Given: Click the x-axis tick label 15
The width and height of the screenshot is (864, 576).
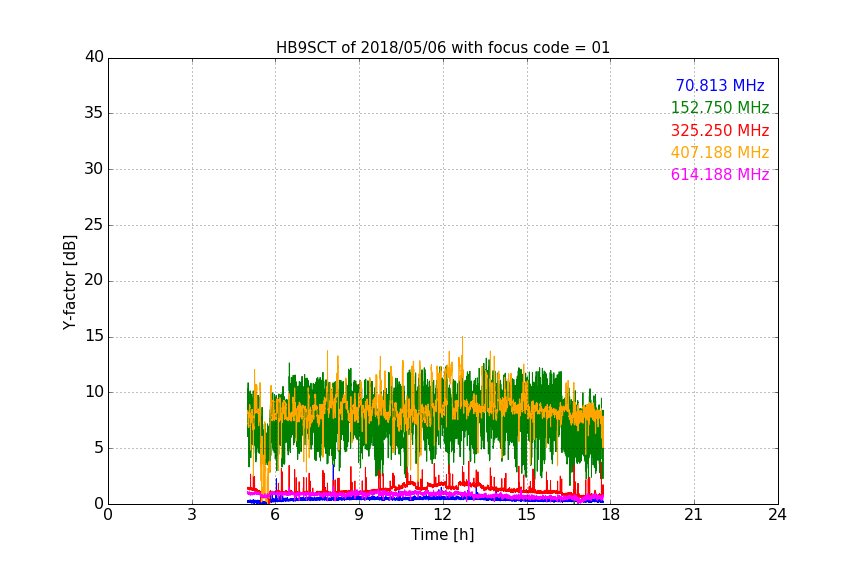Looking at the screenshot, I should point(527,515).
